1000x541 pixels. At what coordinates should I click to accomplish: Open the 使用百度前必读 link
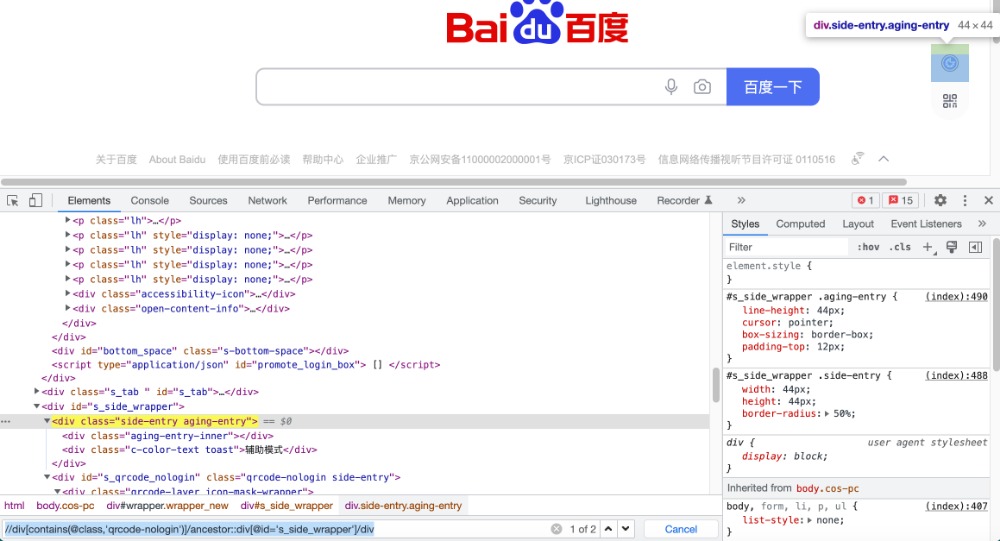tap(254, 159)
